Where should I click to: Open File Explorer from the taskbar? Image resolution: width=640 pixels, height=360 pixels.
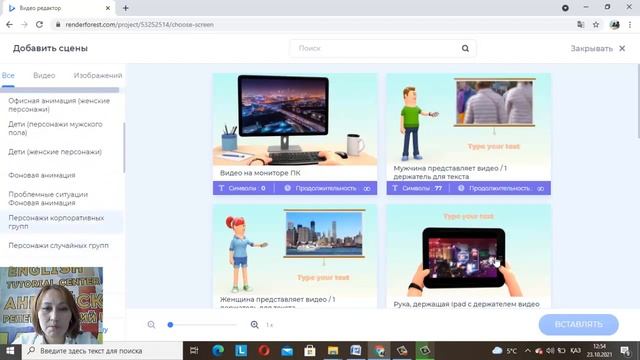pyautogui.click(x=333, y=351)
